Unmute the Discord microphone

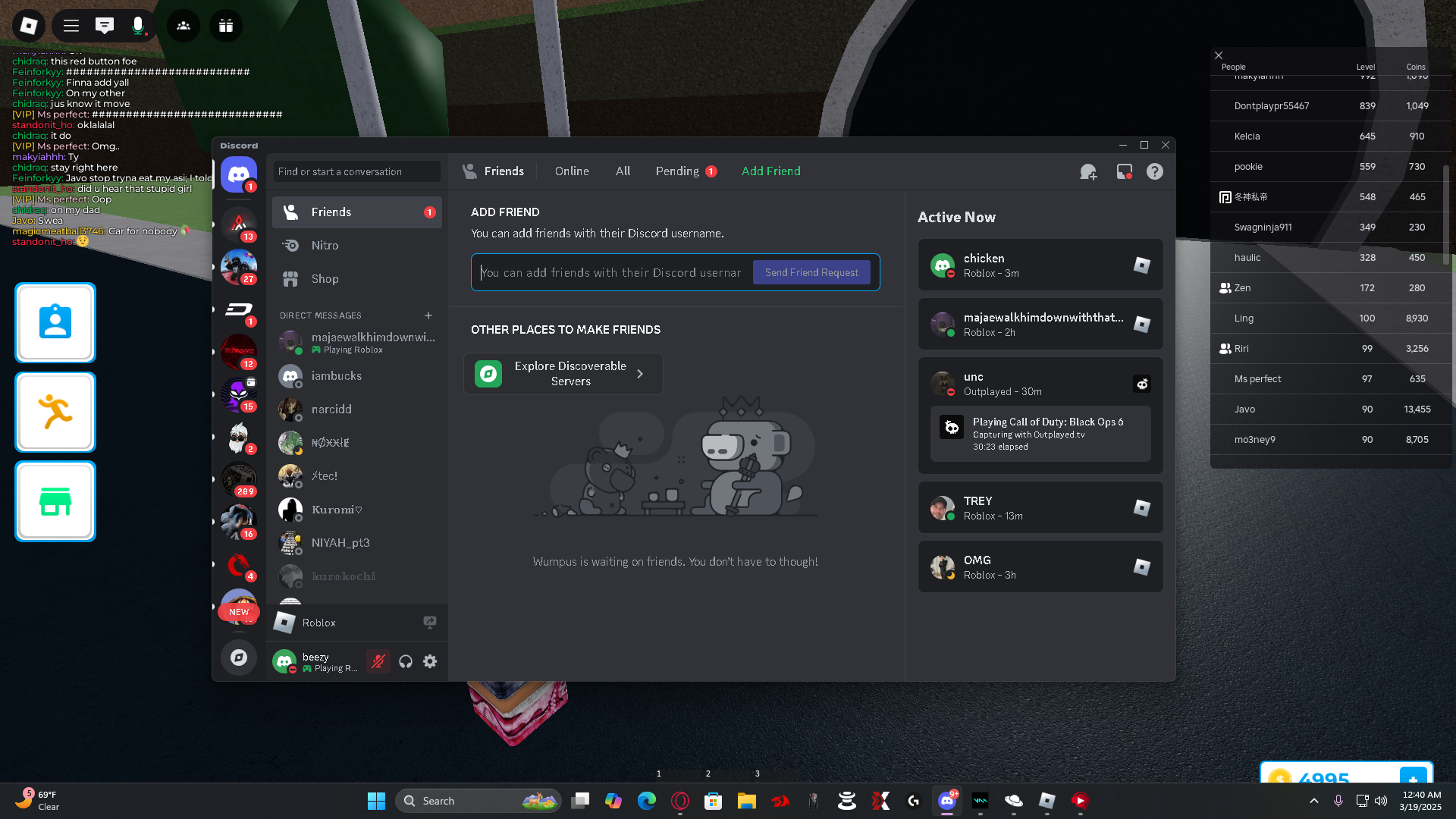coord(378,661)
